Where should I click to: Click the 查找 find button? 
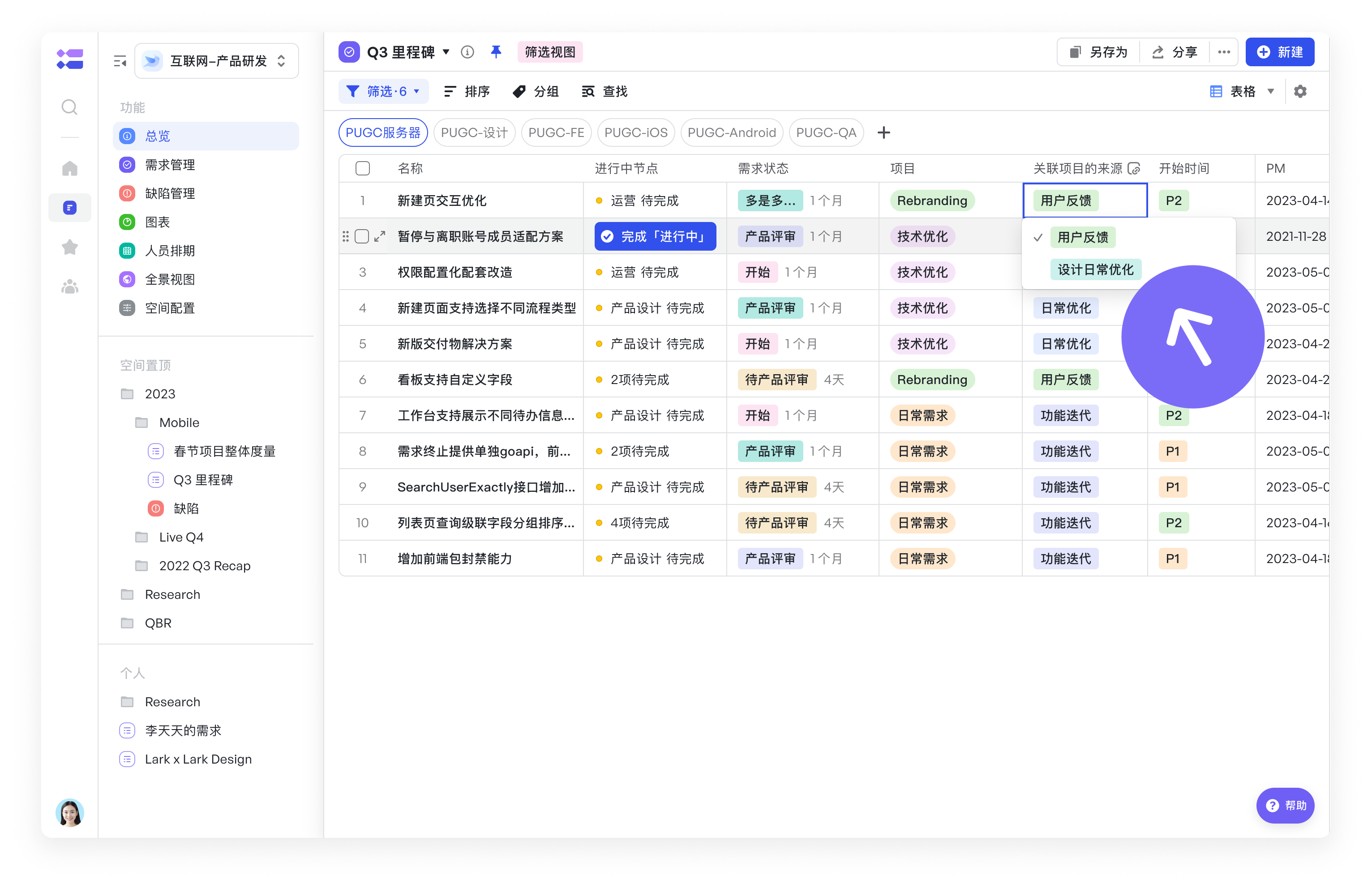coord(604,92)
